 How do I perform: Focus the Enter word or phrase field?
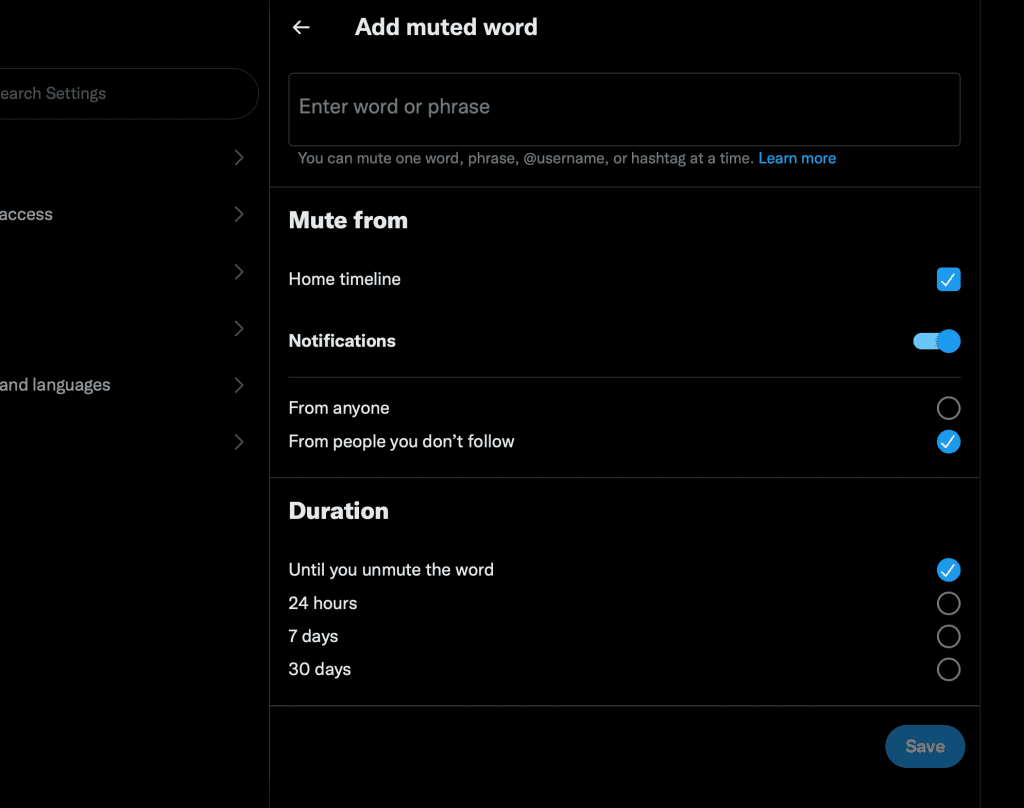click(624, 109)
